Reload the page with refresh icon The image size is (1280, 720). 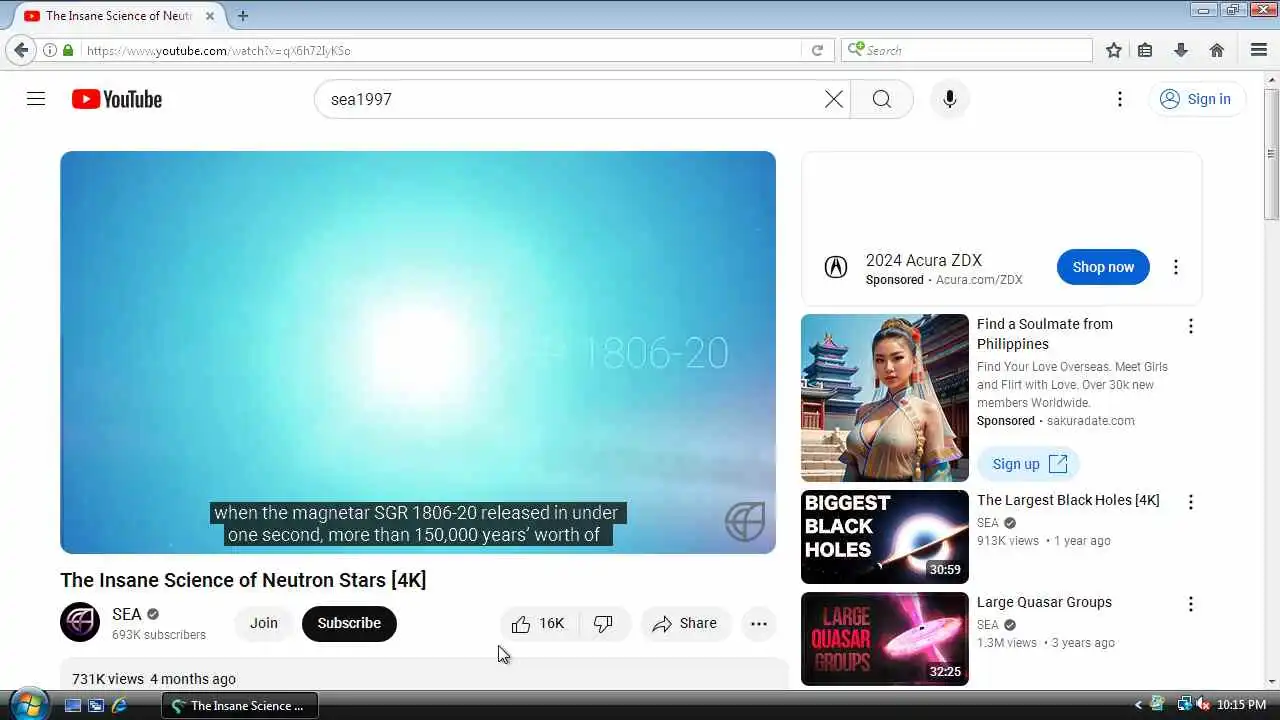[817, 50]
